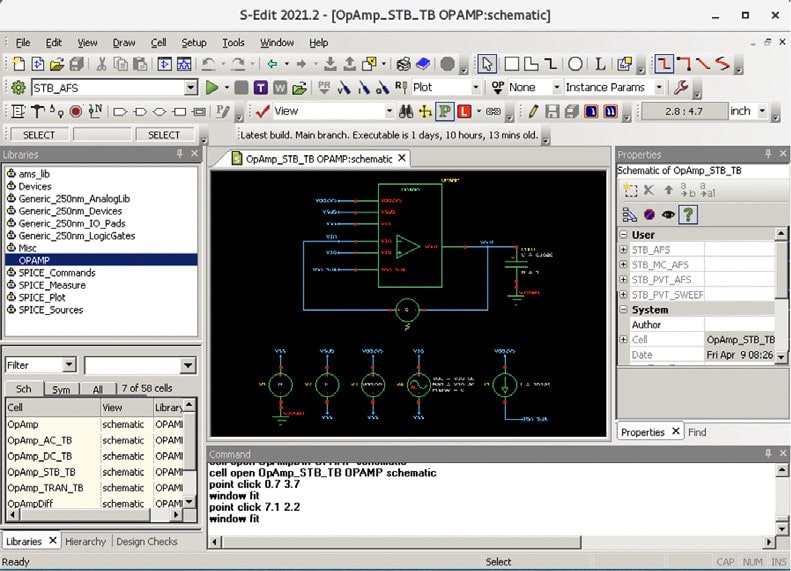Show Sym cells tab in cell list

[61, 389]
